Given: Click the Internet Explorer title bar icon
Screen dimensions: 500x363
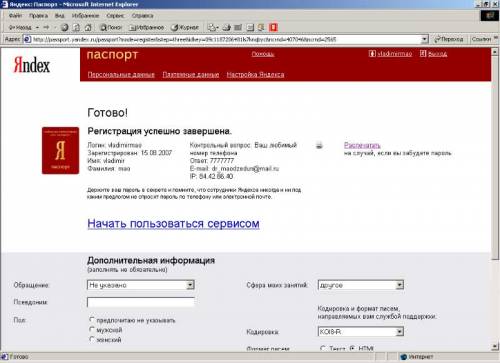Looking at the screenshot, I should tap(4, 4).
